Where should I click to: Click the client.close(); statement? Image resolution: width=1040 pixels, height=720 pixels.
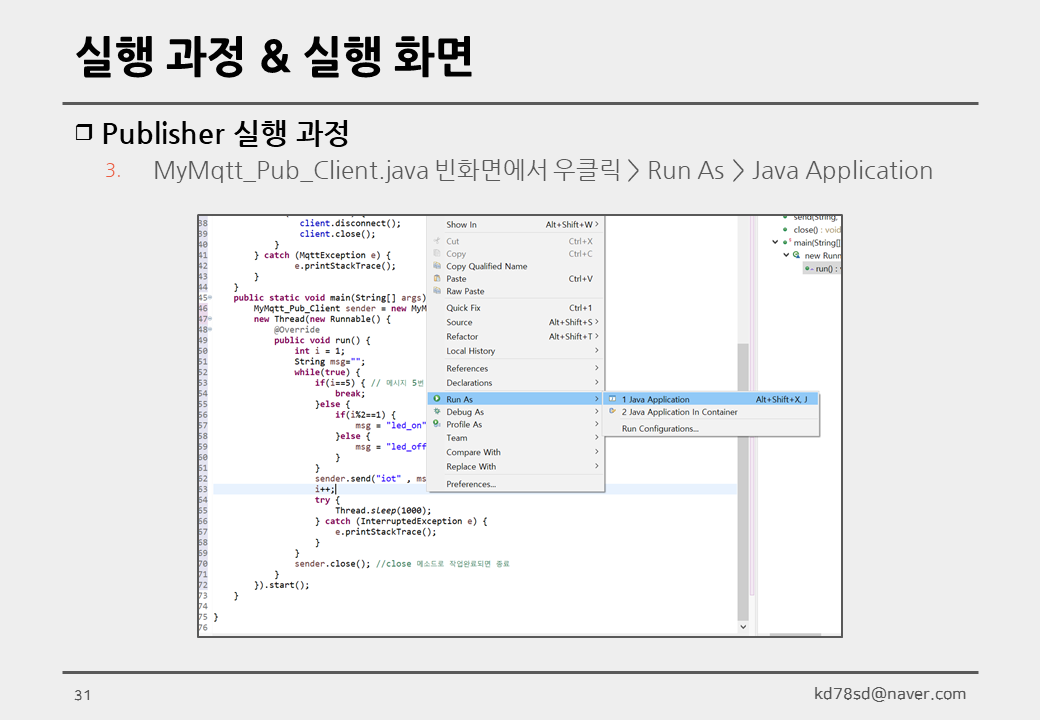[337, 234]
